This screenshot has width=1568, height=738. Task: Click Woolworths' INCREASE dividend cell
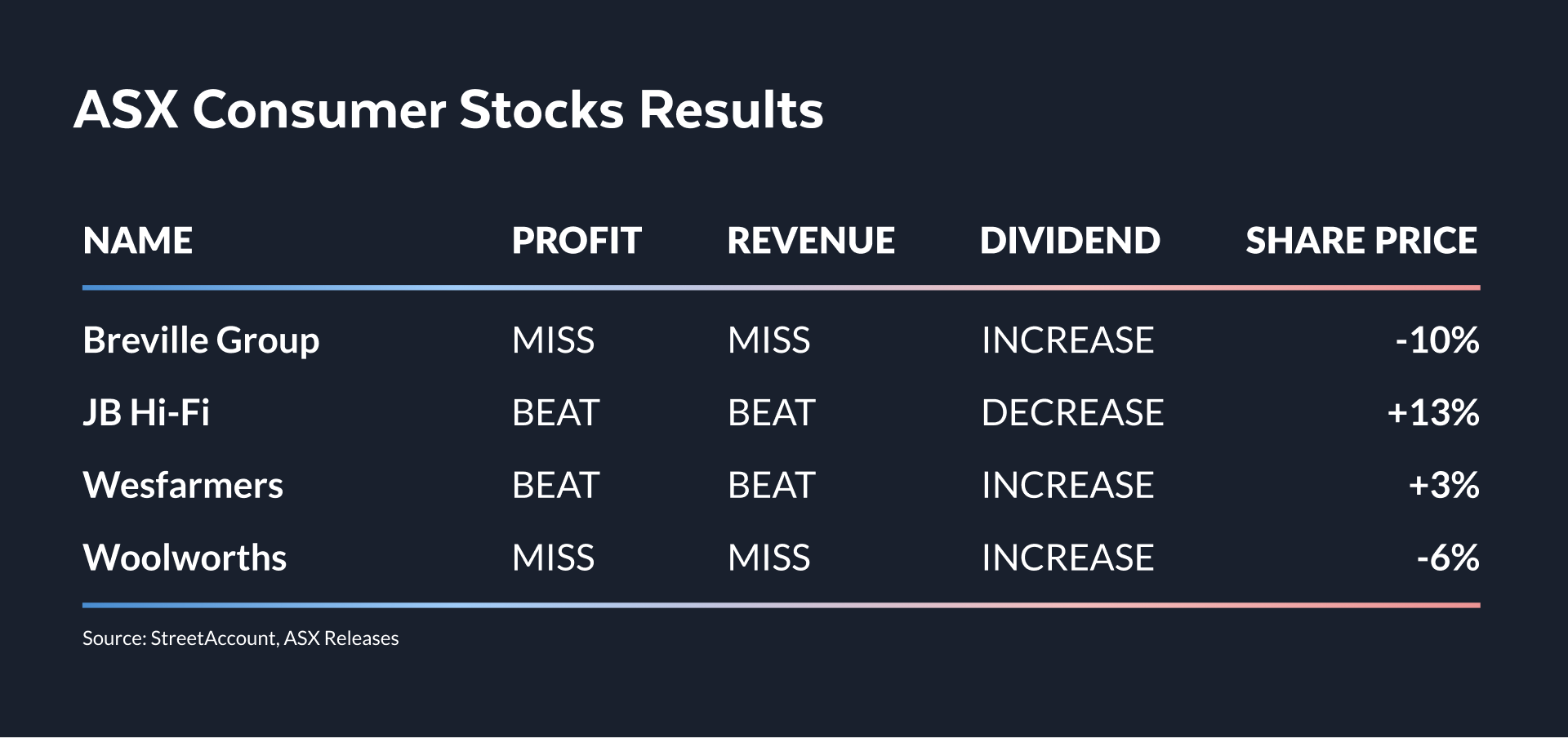click(1067, 558)
